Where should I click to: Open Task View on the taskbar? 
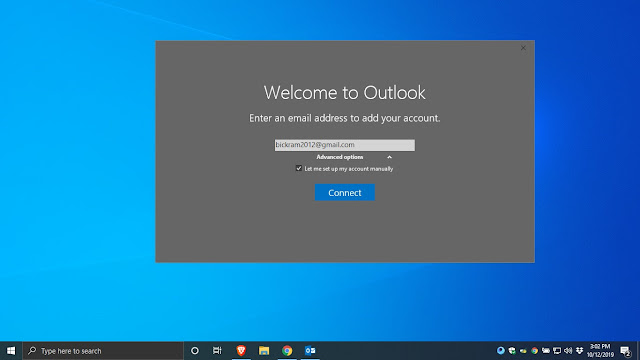(x=217, y=351)
